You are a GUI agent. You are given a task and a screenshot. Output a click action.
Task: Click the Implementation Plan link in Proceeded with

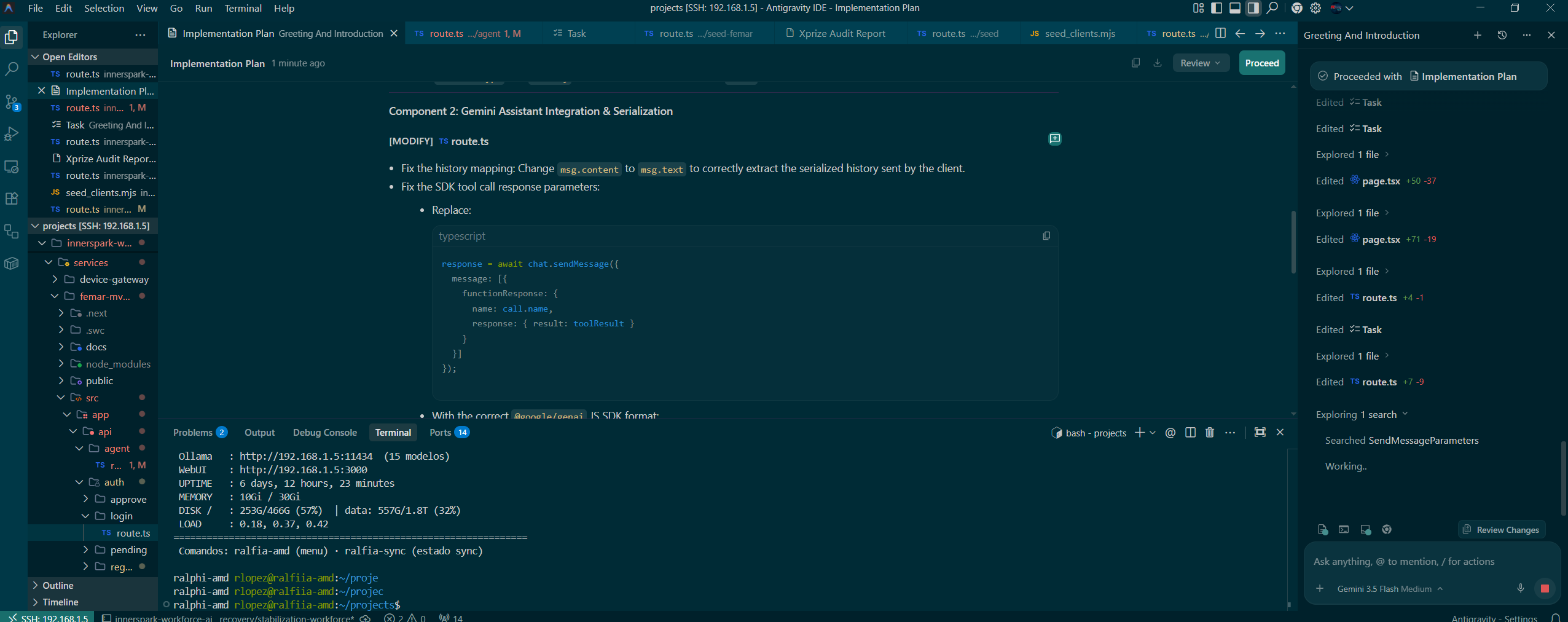(x=1463, y=76)
